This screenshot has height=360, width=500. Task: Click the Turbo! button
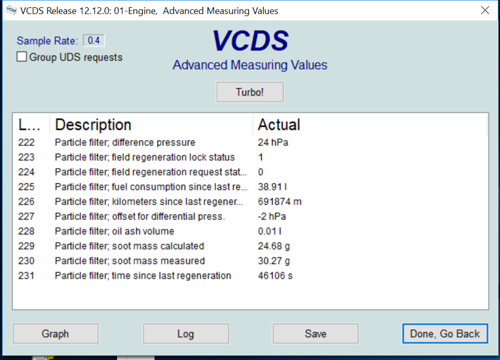click(x=250, y=92)
